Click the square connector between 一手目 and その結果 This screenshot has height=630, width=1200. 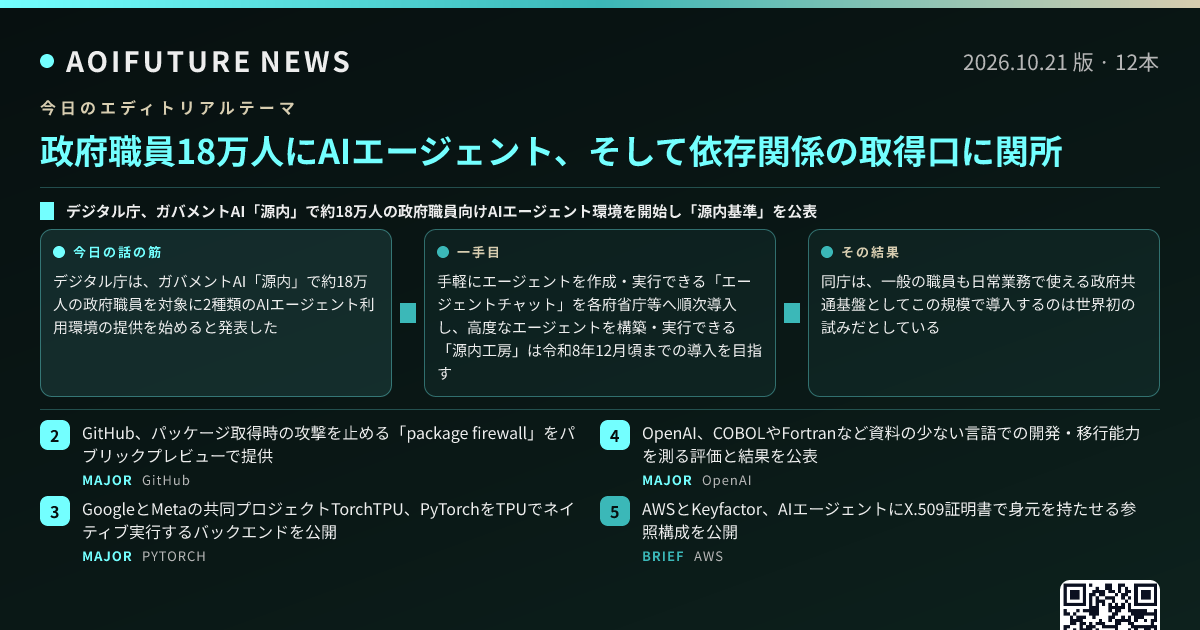point(792,313)
